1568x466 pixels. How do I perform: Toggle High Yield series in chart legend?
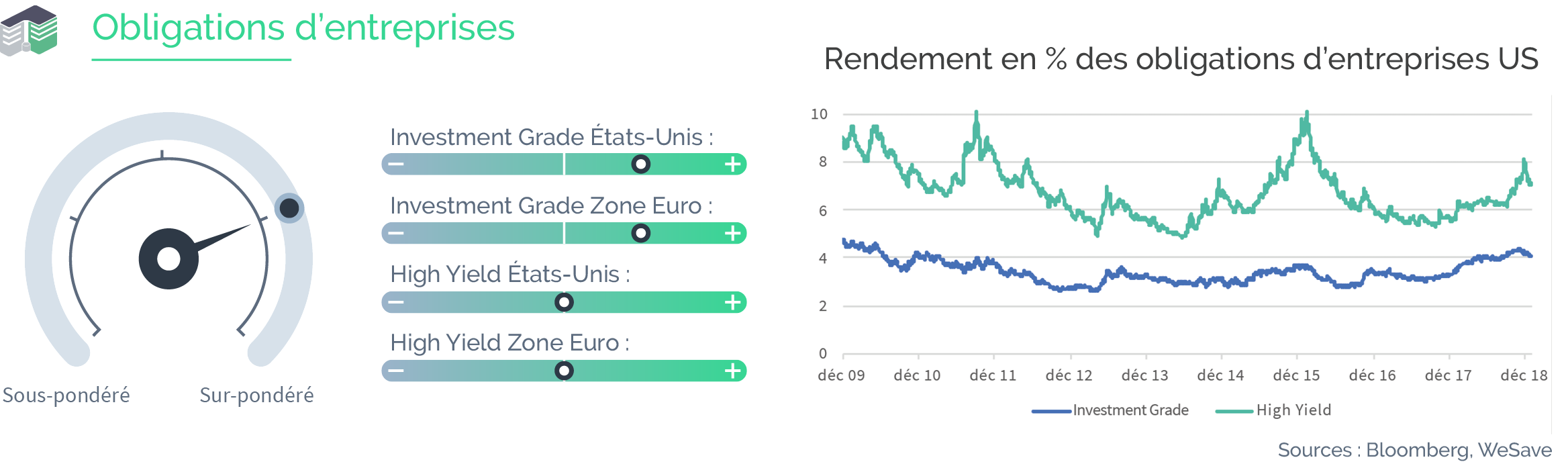click(x=1273, y=410)
